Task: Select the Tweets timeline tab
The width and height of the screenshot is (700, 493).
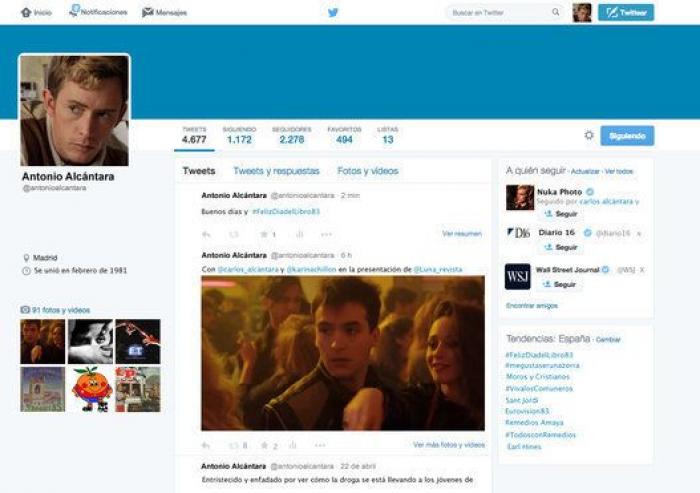Action: pos(199,171)
